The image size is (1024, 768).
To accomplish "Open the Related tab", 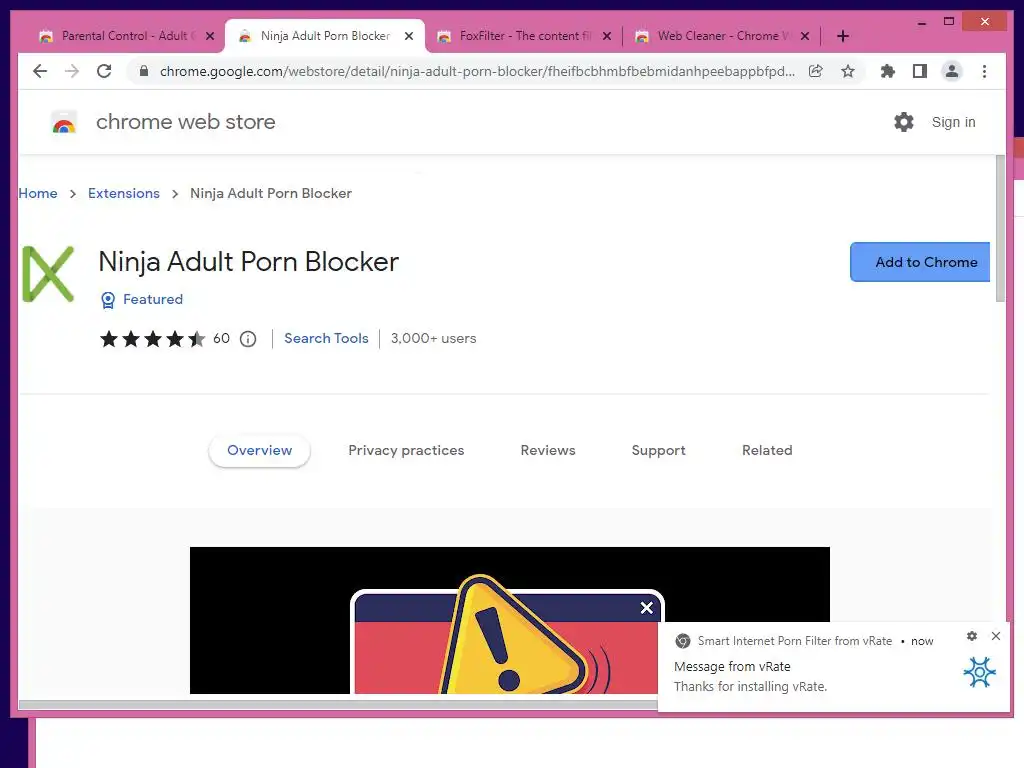I will point(767,451).
